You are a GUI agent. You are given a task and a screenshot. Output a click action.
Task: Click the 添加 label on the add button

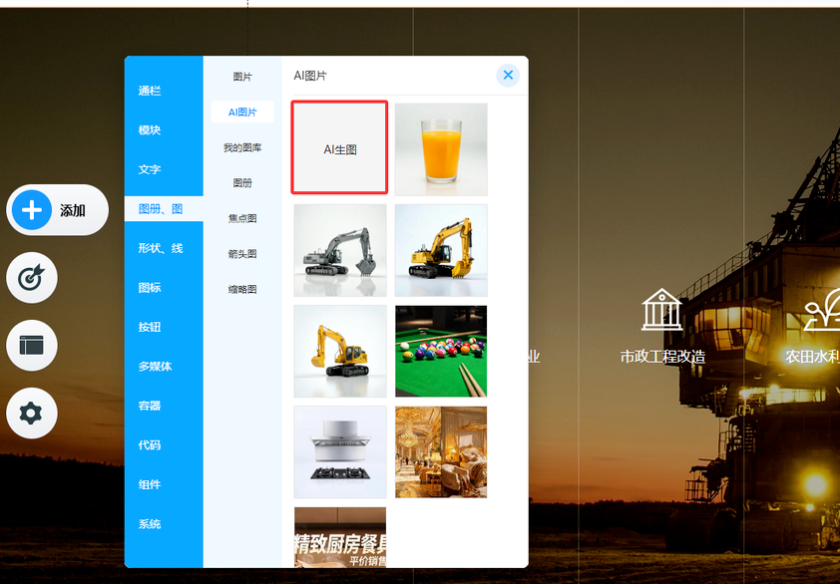coord(73,211)
